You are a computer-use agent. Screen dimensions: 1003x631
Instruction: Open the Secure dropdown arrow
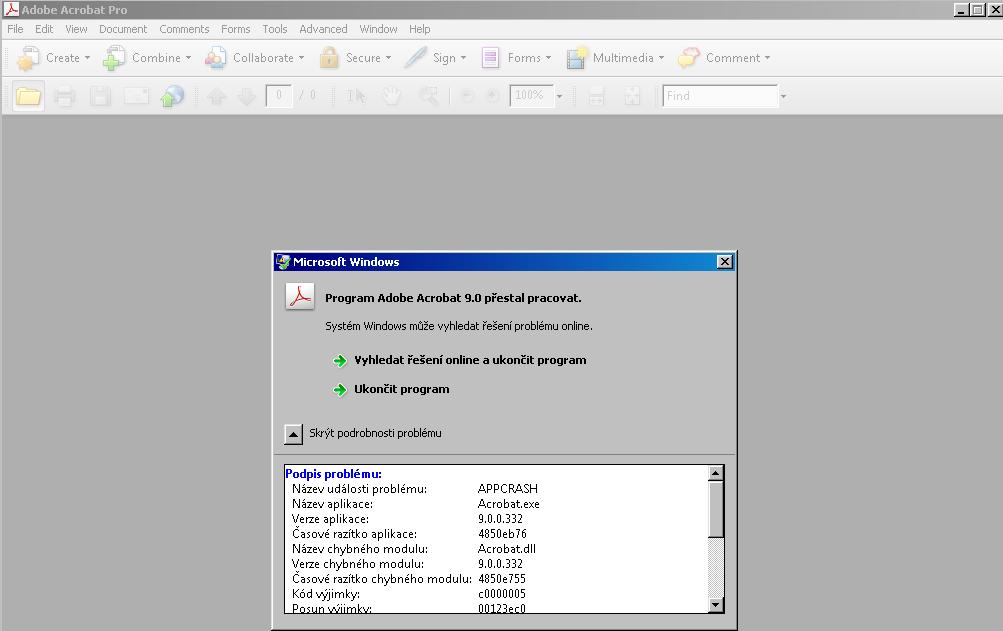tap(388, 58)
